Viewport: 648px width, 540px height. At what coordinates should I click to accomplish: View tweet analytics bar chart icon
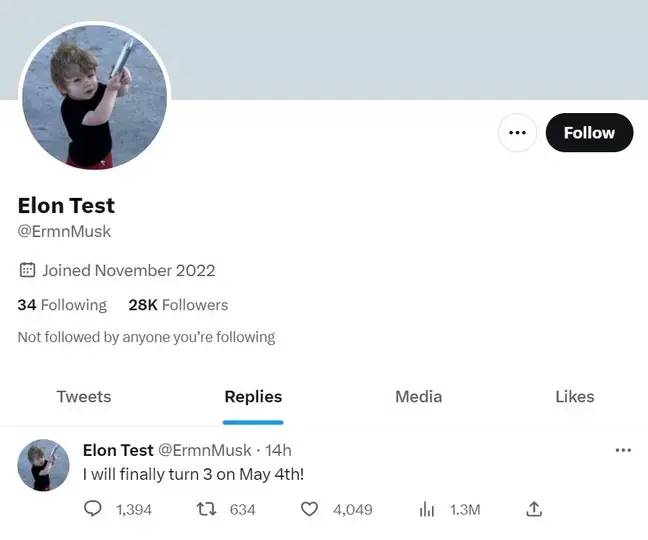pos(427,509)
